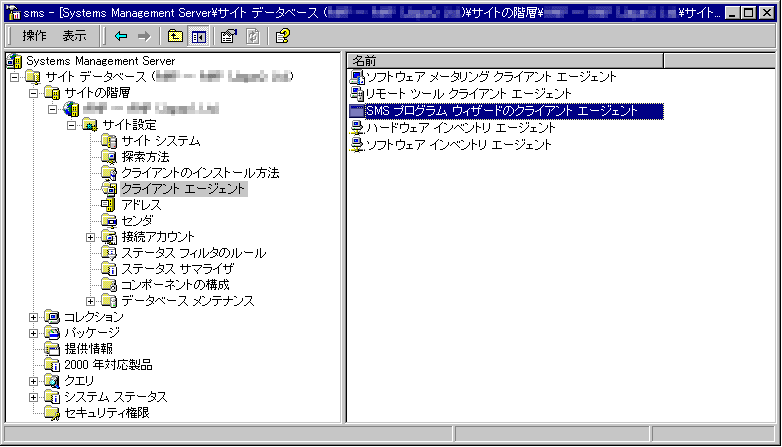The height and width of the screenshot is (447, 782).
Task: Toggle the show/hide console tree button
Action: pos(198,36)
